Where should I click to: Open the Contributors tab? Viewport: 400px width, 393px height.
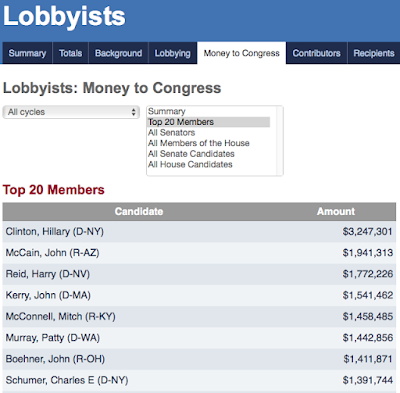coord(317,53)
